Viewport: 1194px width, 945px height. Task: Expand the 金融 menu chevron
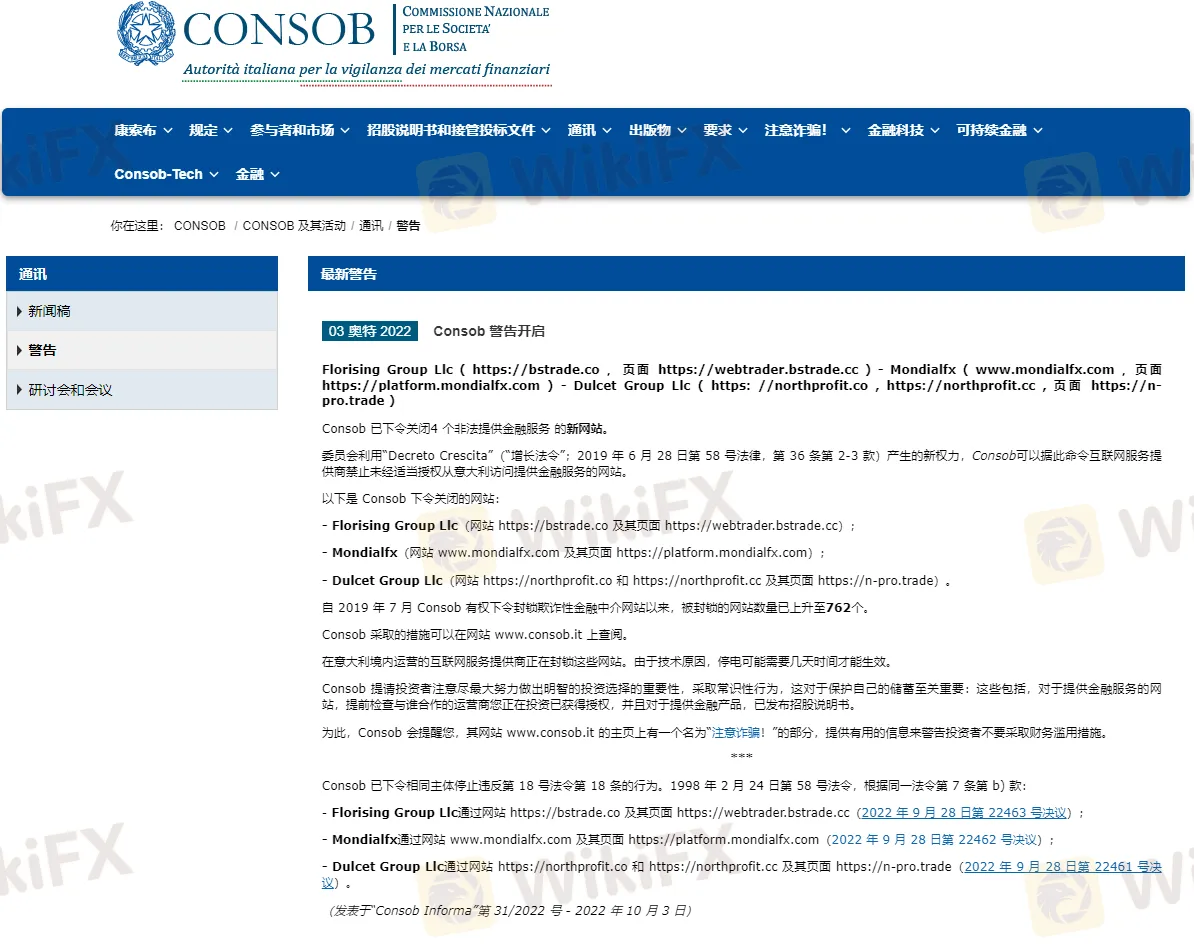[275, 175]
